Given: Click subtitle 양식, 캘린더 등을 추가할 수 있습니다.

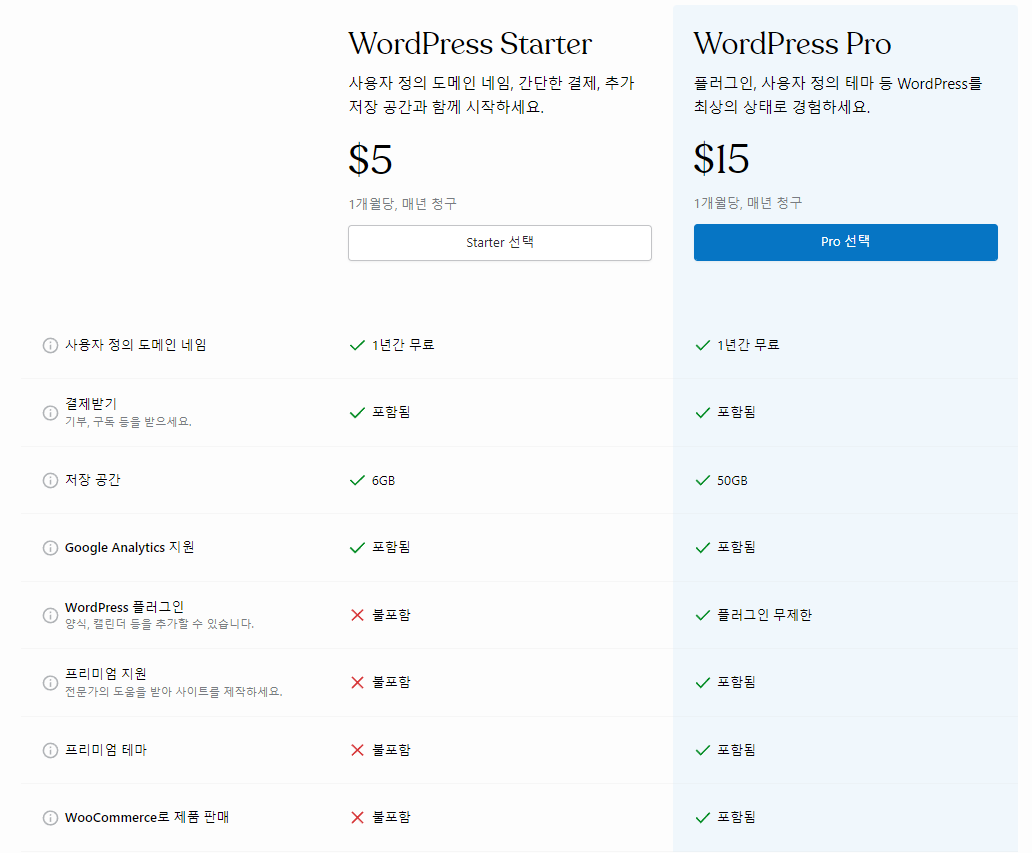Looking at the screenshot, I should tap(159, 624).
